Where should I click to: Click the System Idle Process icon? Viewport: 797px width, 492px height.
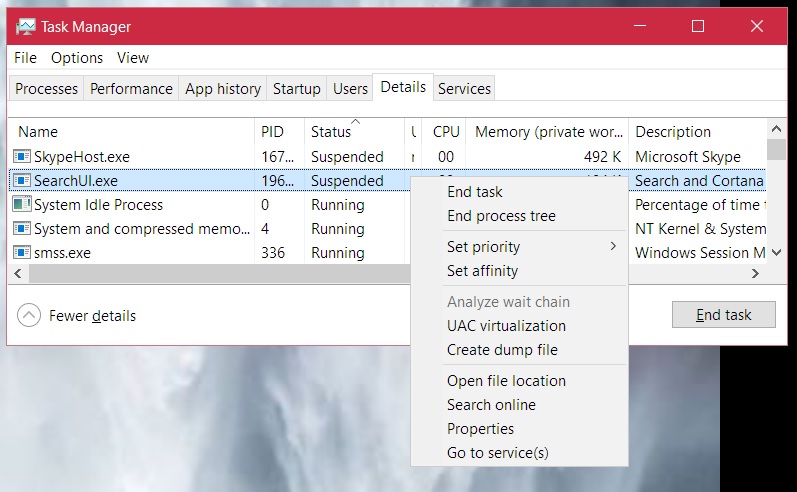(x=22, y=204)
